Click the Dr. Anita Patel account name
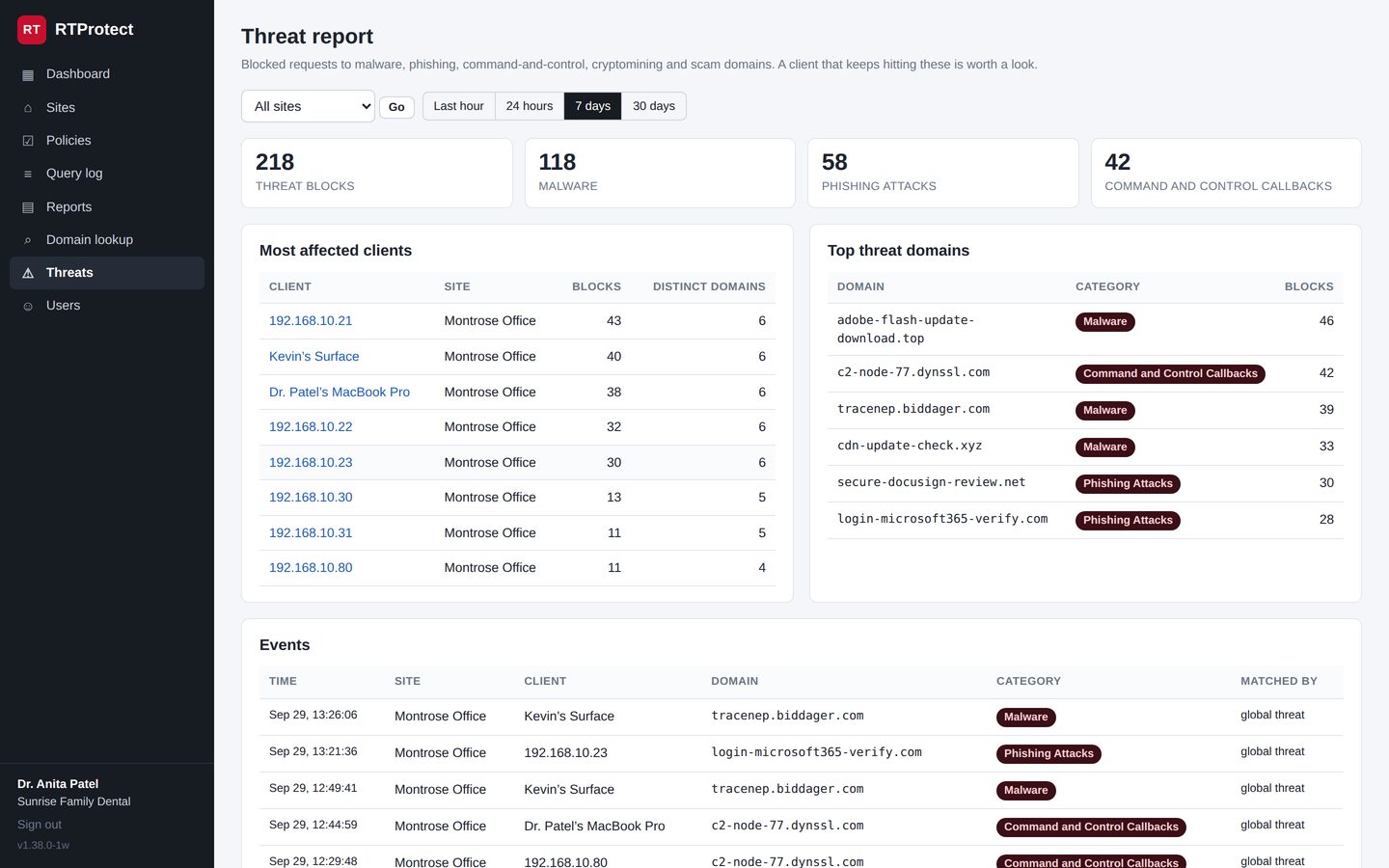The image size is (1389, 868). pos(58,784)
